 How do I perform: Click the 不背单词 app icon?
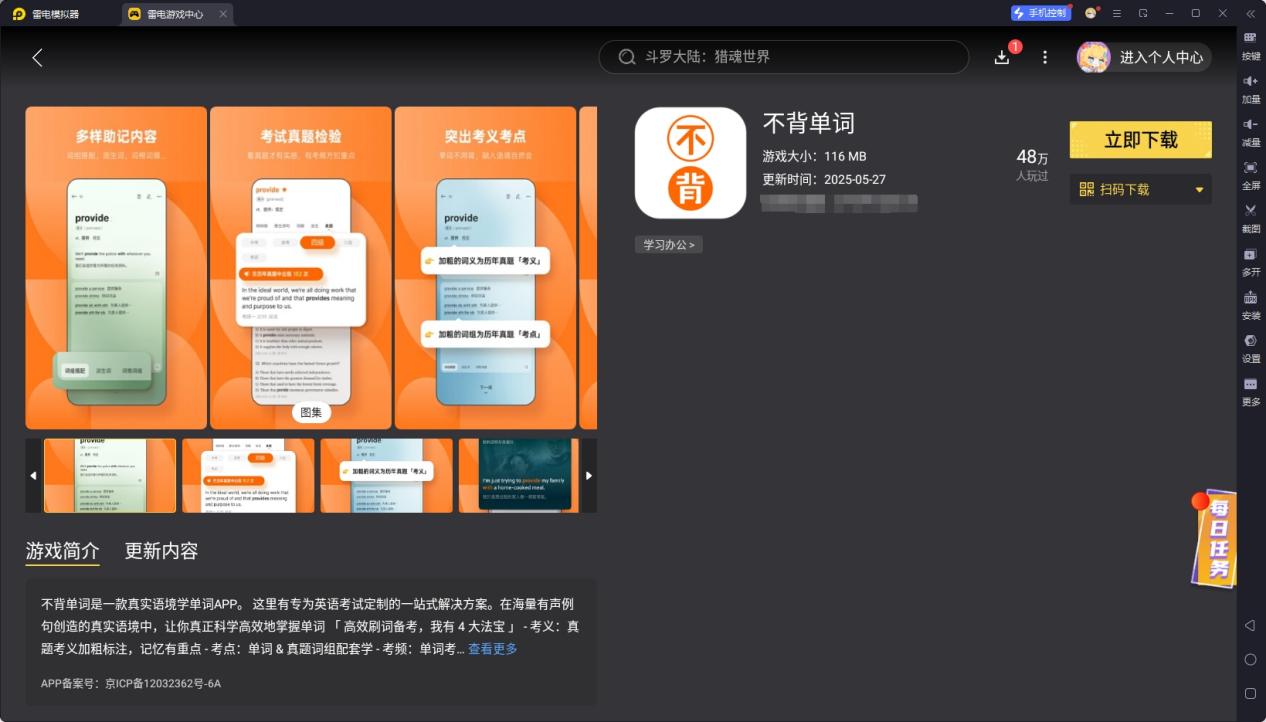pyautogui.click(x=690, y=163)
